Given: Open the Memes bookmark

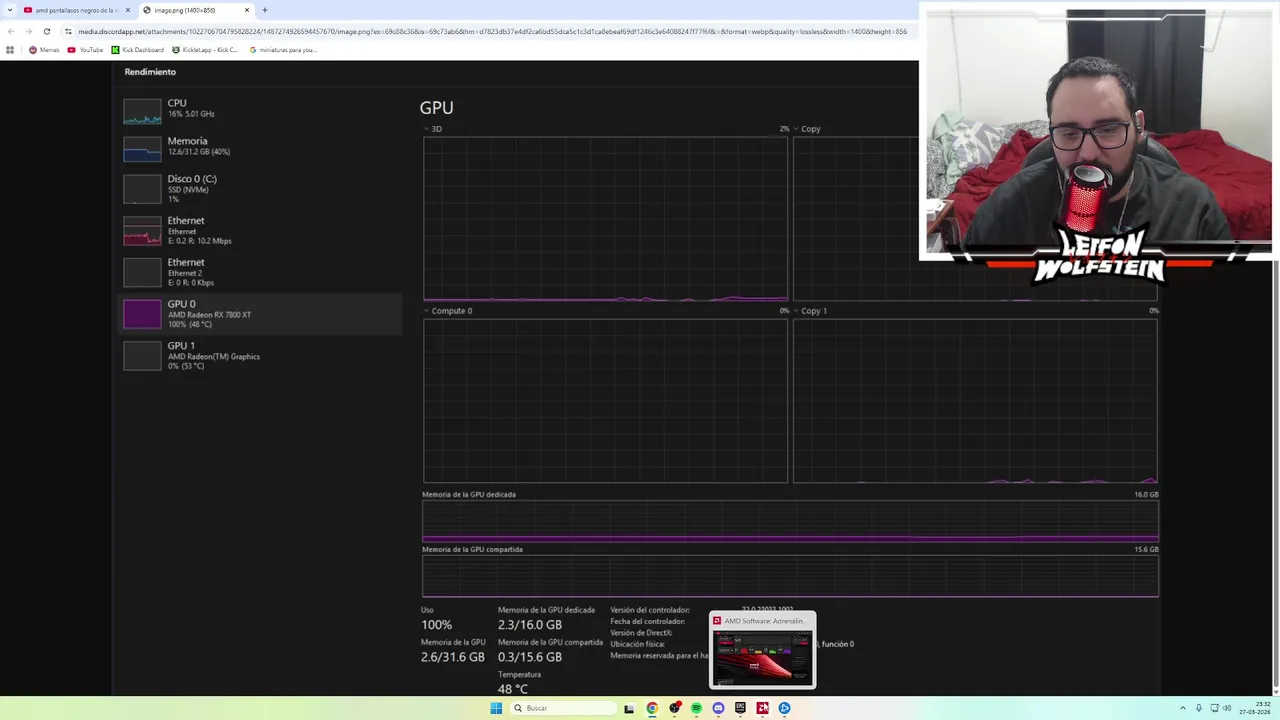Looking at the screenshot, I should (x=44, y=50).
